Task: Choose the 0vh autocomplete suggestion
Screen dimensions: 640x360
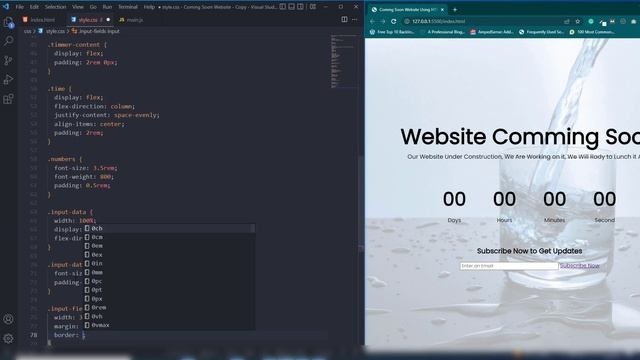Action: 169,316
